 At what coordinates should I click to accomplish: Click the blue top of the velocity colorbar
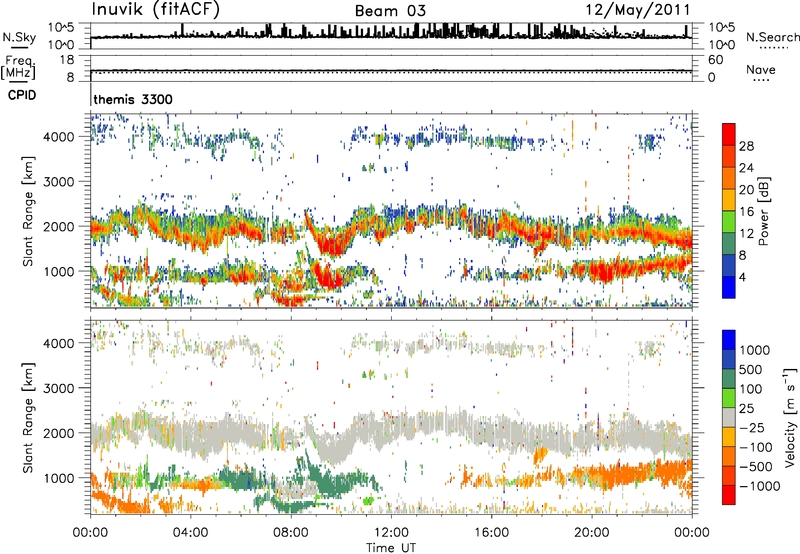[x=729, y=340]
